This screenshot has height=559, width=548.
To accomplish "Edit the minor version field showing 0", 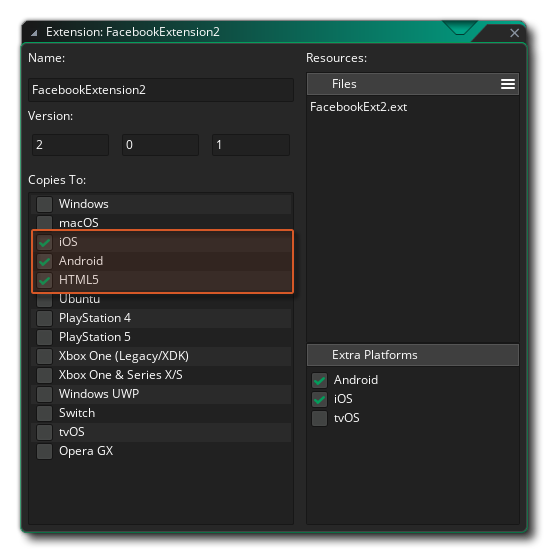I will pos(160,145).
